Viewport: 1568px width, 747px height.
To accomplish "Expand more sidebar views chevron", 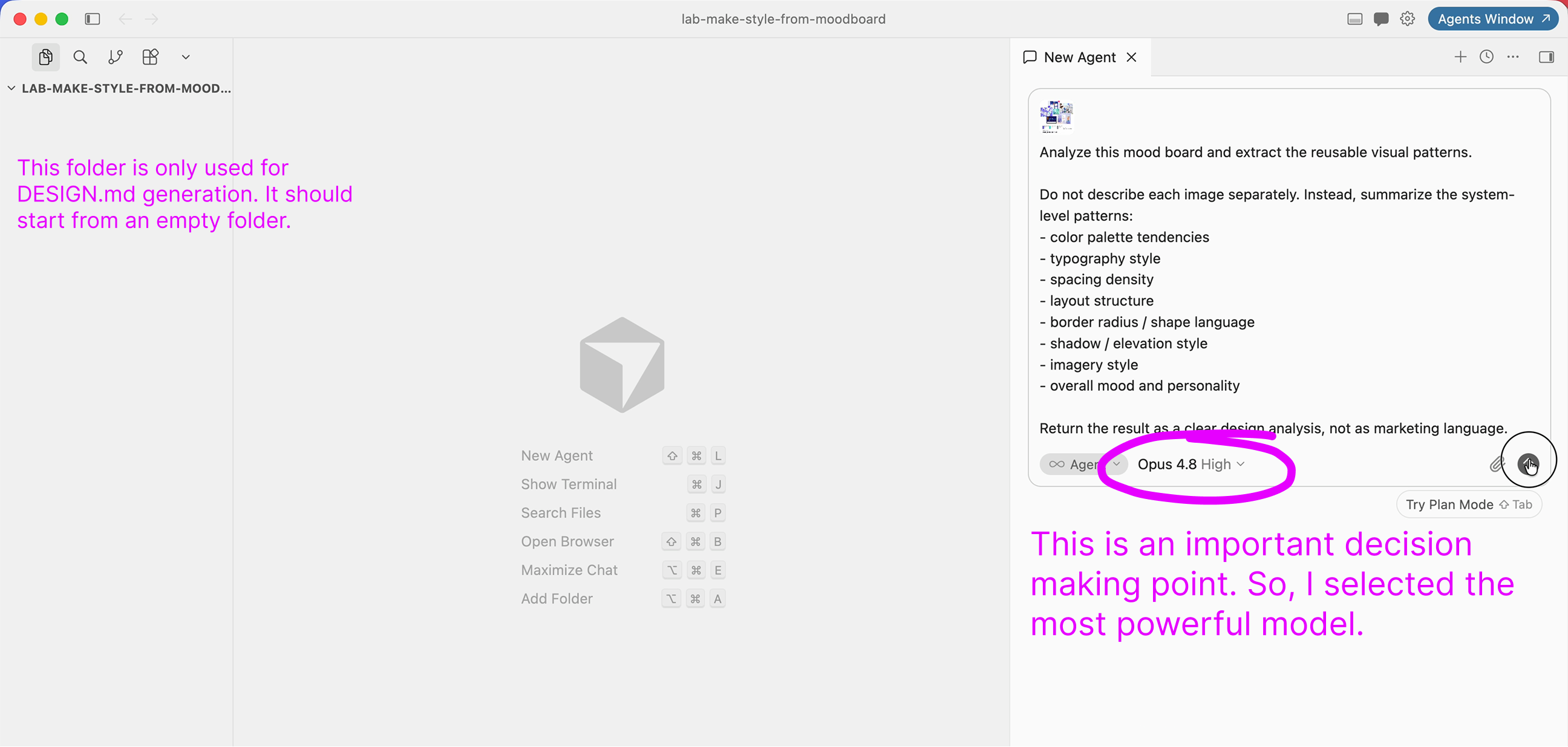I will pyautogui.click(x=186, y=57).
